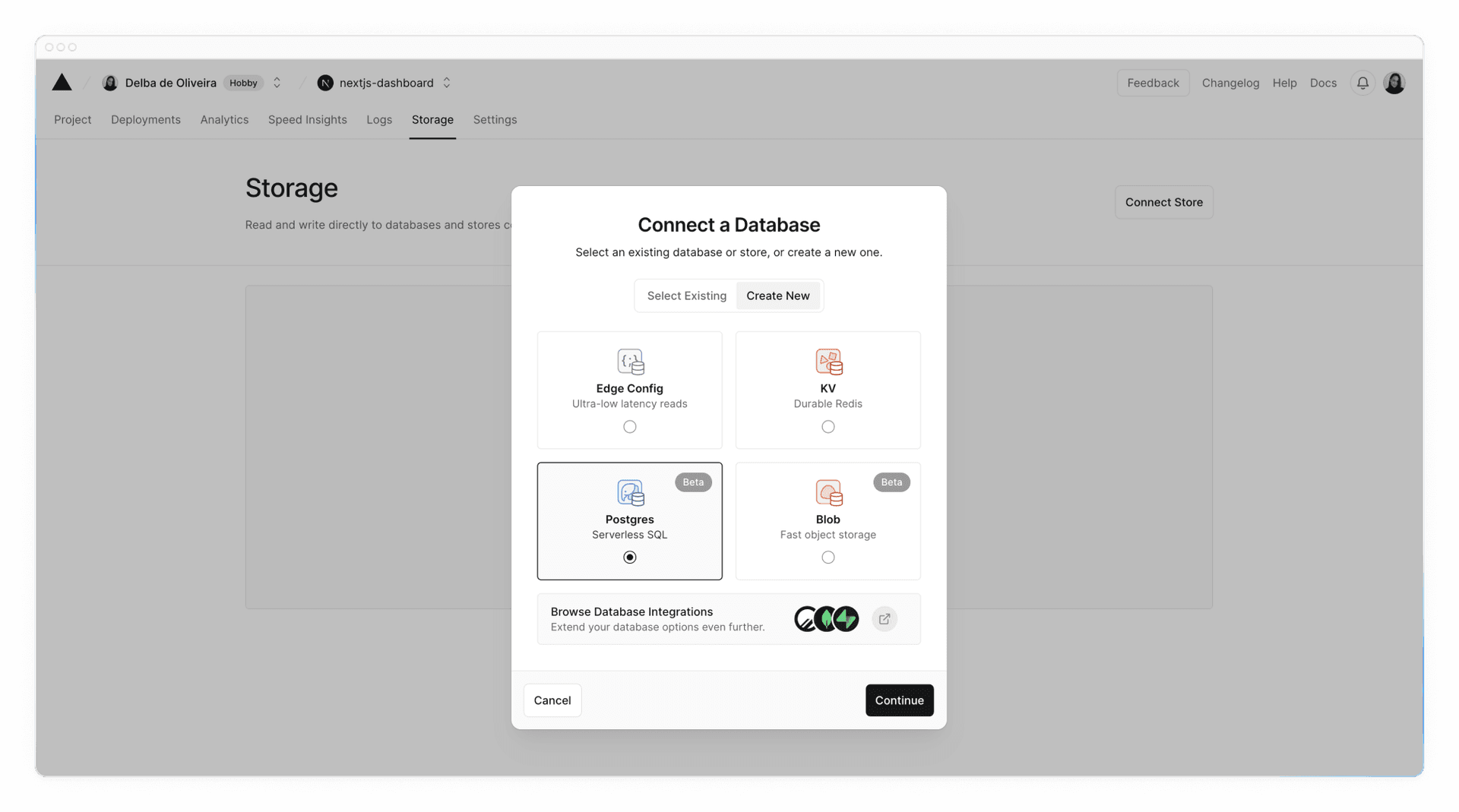This screenshot has height=812, width=1459.
Task: Select the Edge Config radio button
Action: [x=630, y=427]
